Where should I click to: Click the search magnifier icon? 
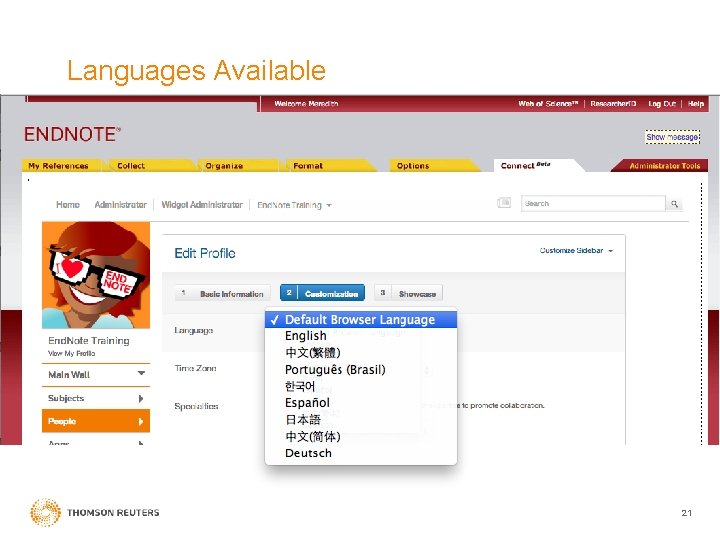point(674,204)
